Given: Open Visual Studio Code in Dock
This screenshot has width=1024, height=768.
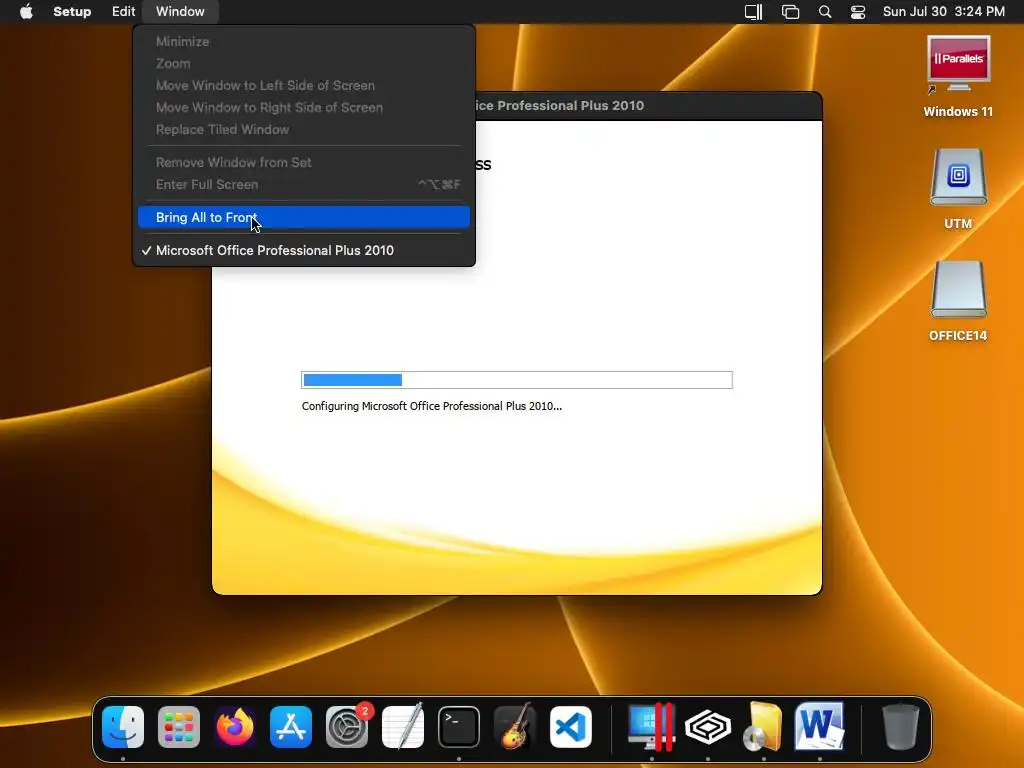Looking at the screenshot, I should pos(571,727).
